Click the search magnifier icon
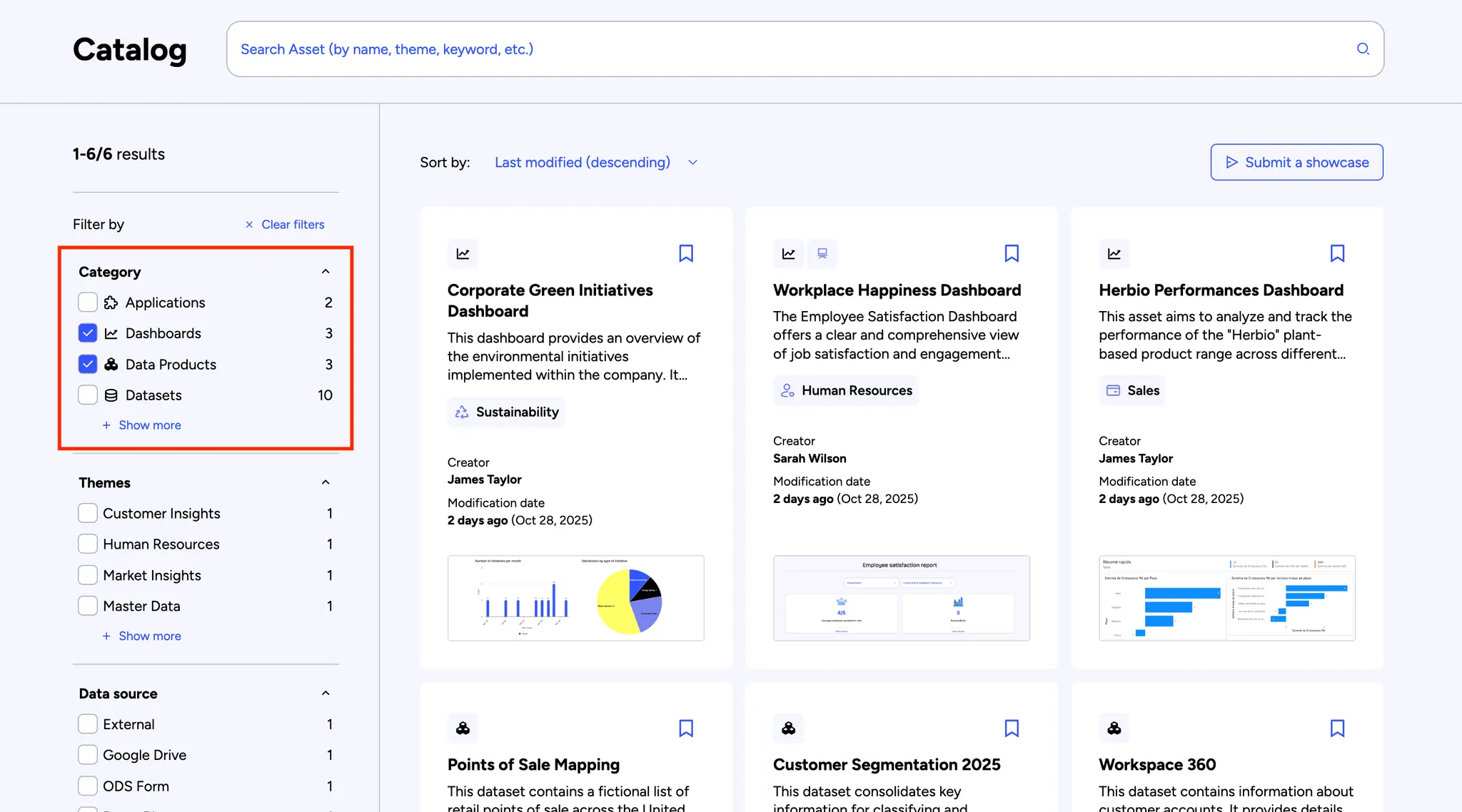 click(1362, 49)
